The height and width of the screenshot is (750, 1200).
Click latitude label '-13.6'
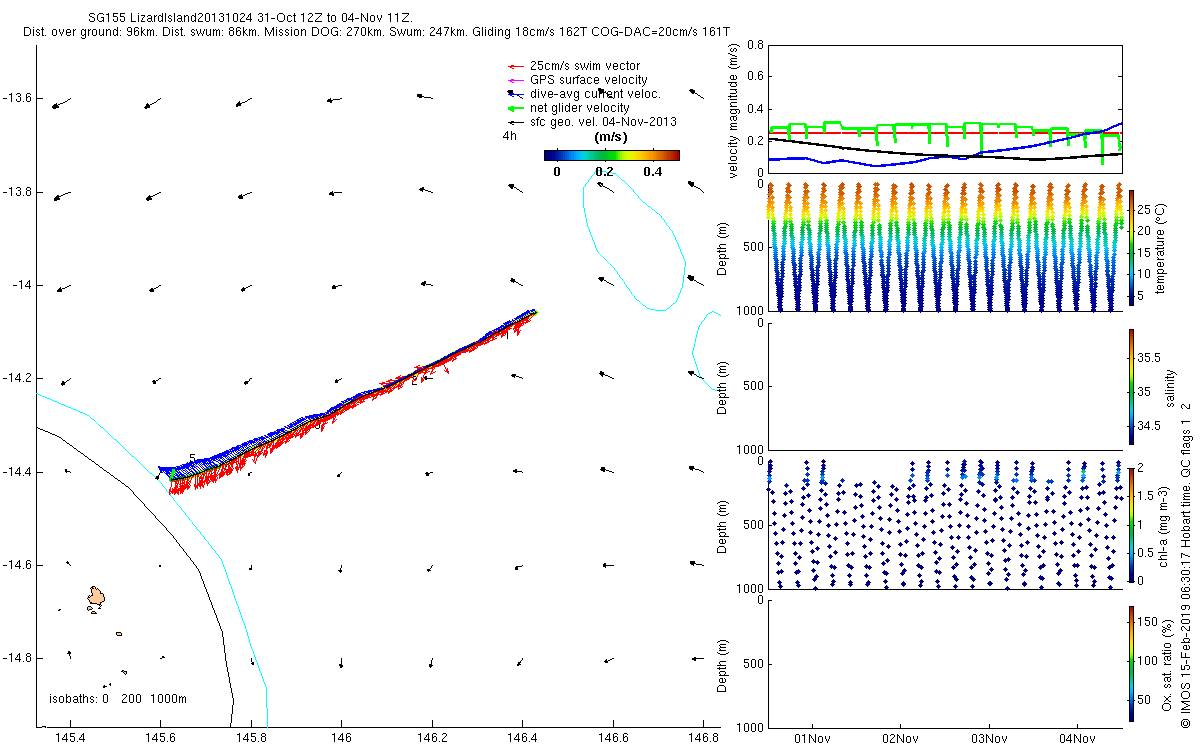coord(18,98)
